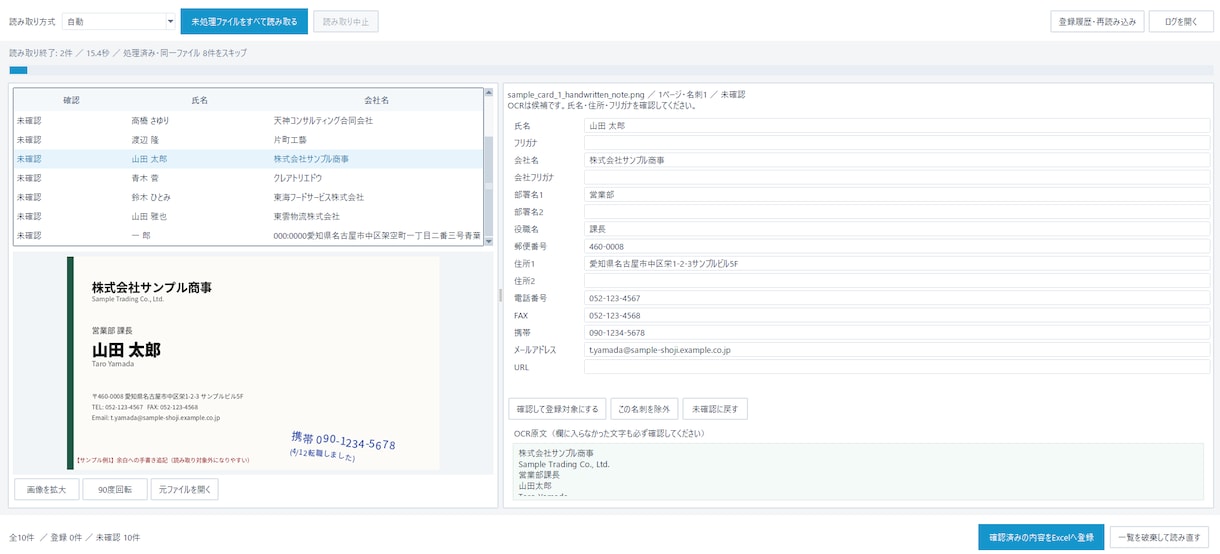Click the blue progress bar
The height and width of the screenshot is (554, 1220).
(18, 70)
